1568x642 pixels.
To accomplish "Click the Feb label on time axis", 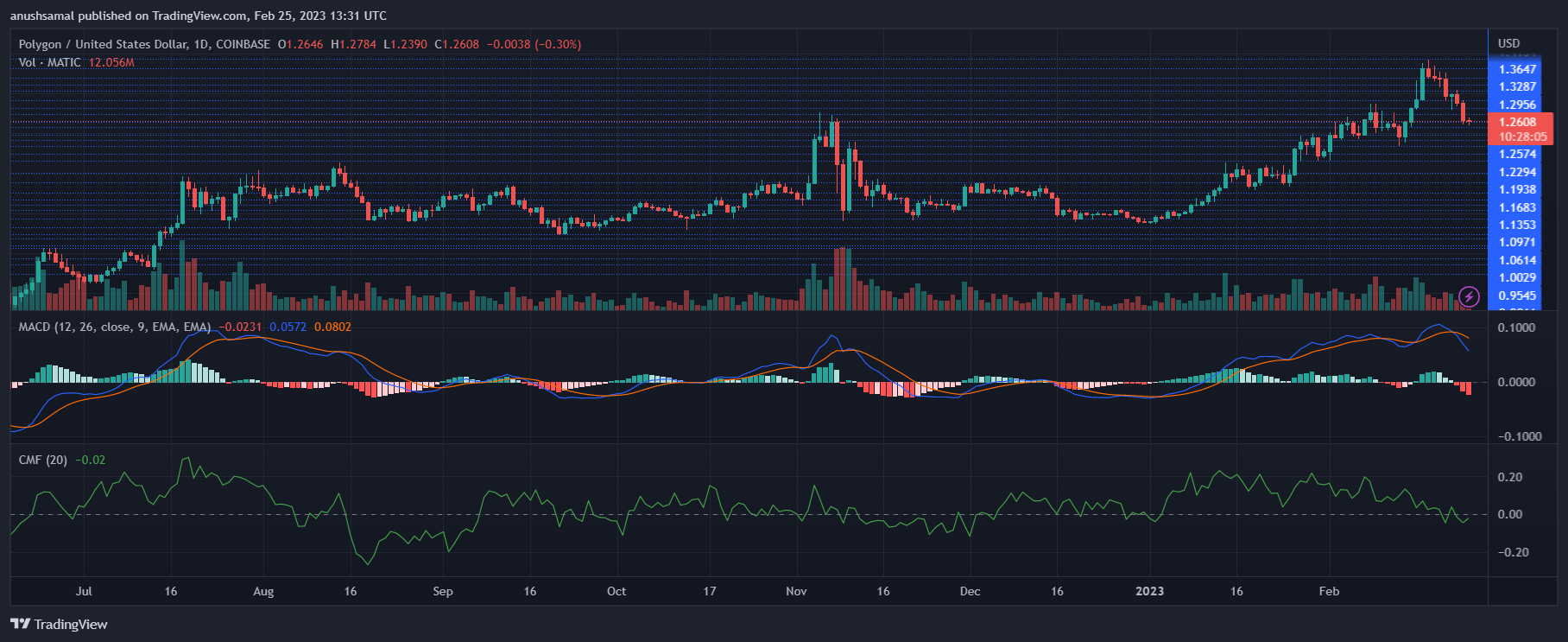I will [x=1329, y=591].
